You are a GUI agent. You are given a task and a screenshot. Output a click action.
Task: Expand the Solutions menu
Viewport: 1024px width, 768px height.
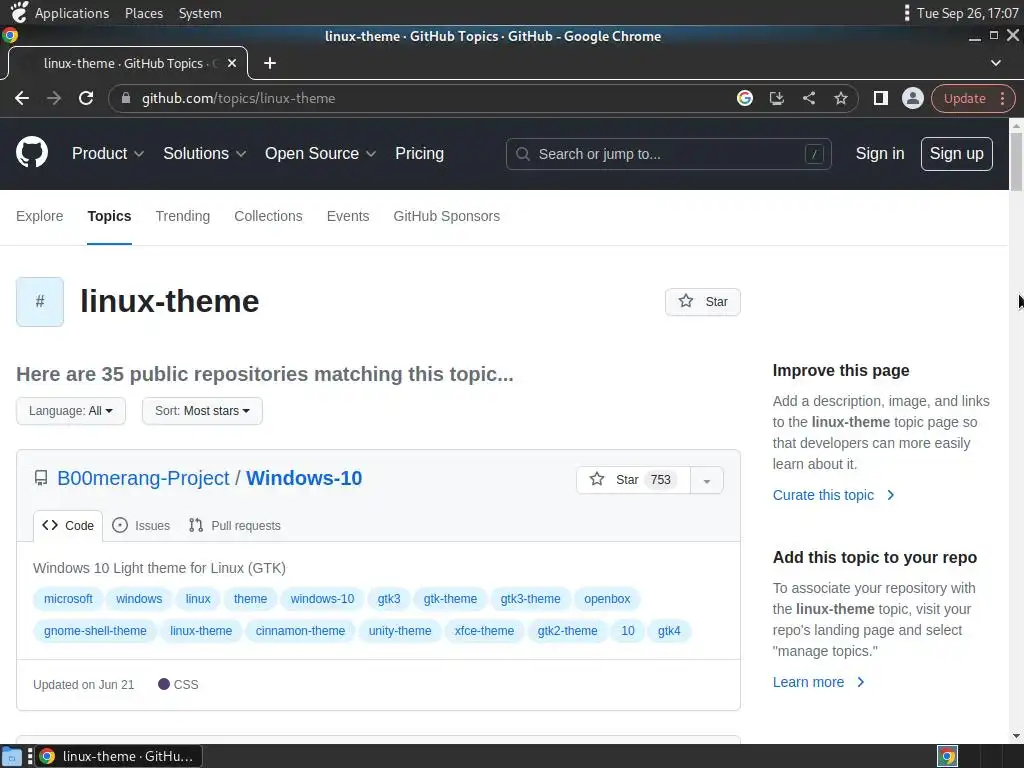204,153
